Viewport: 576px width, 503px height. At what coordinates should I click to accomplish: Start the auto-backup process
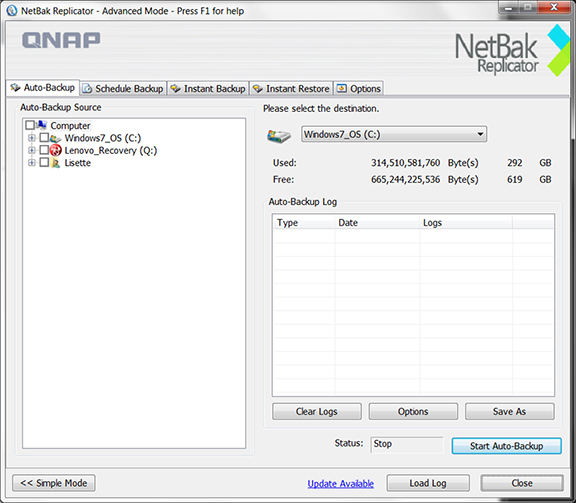tap(507, 446)
